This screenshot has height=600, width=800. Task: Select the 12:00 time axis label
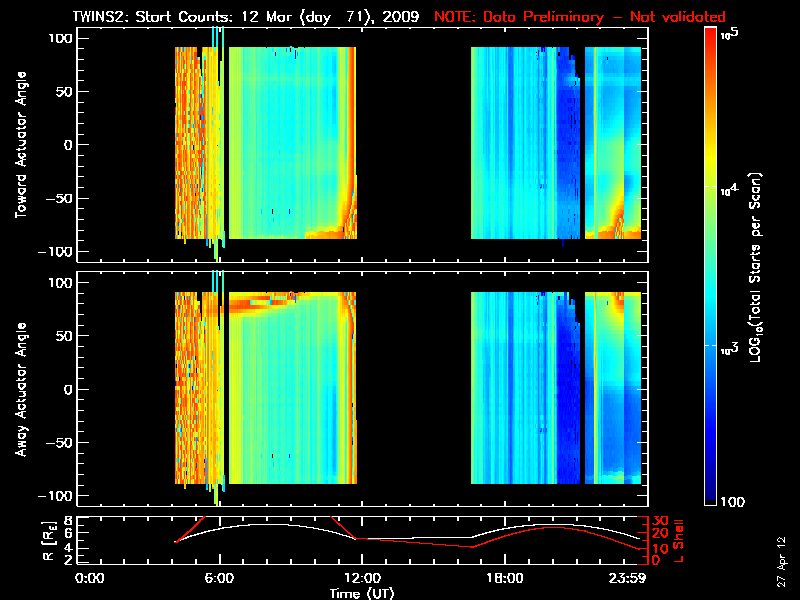click(x=361, y=579)
